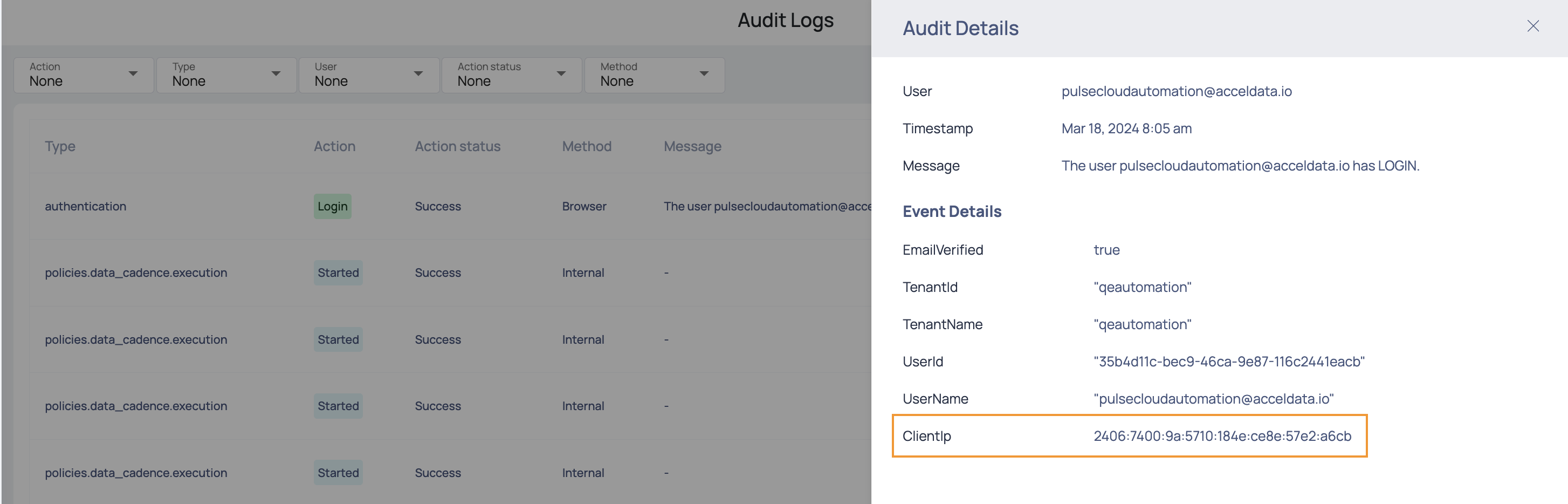Click the ClientIp IPv6 address value

click(1222, 436)
